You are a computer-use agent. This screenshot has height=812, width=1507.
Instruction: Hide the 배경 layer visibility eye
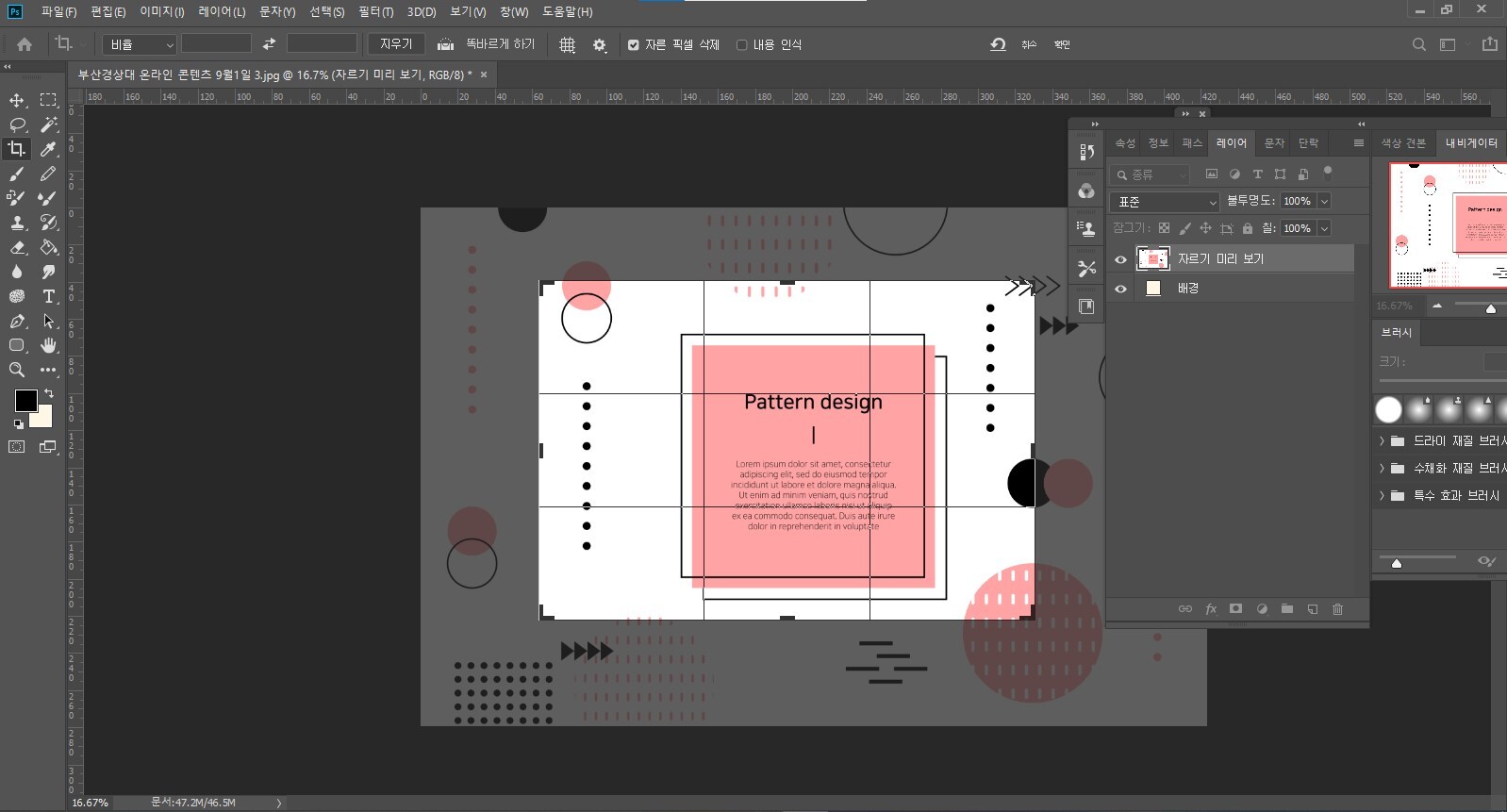coord(1120,289)
